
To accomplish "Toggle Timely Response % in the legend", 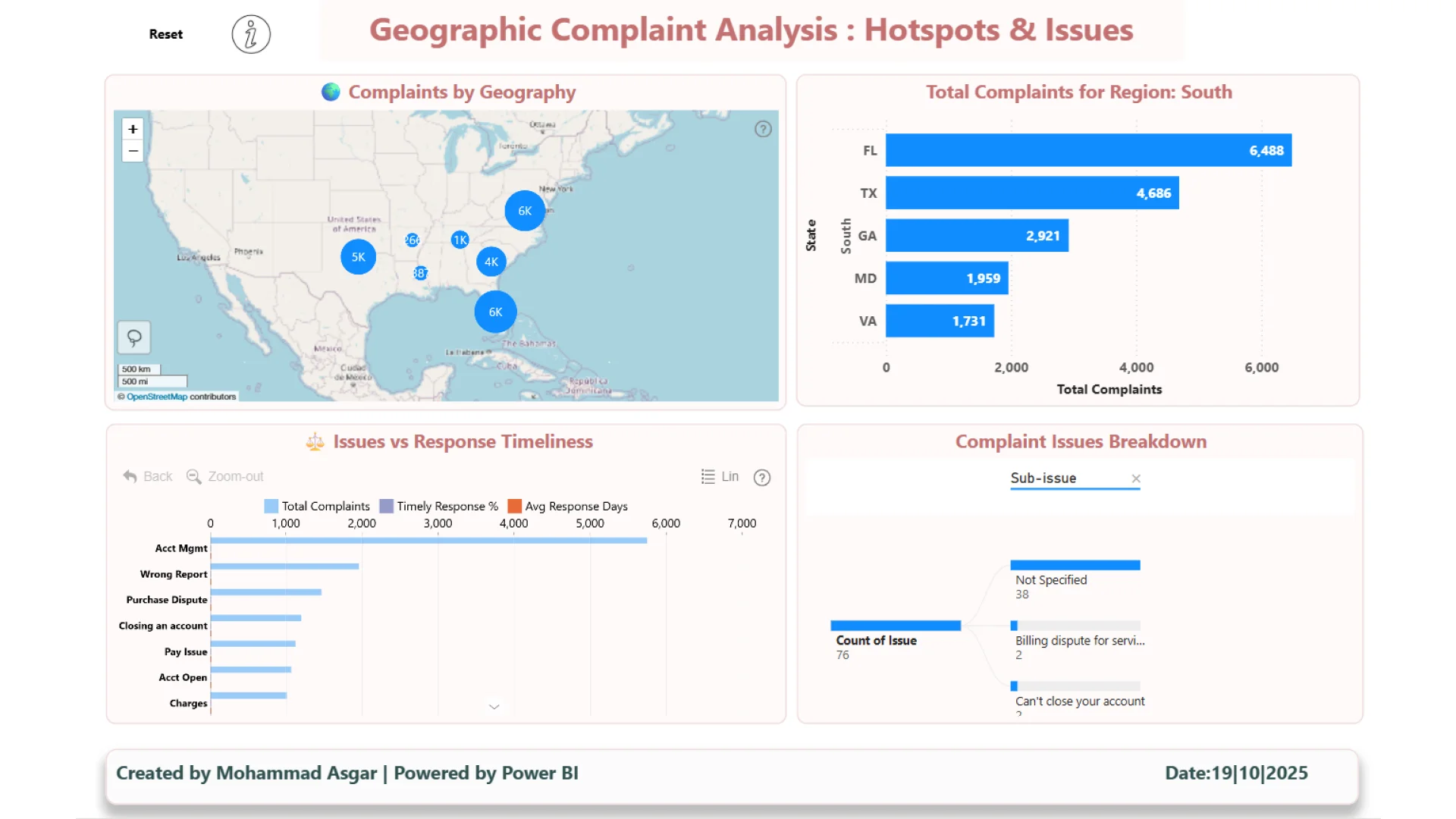I will 387,506.
